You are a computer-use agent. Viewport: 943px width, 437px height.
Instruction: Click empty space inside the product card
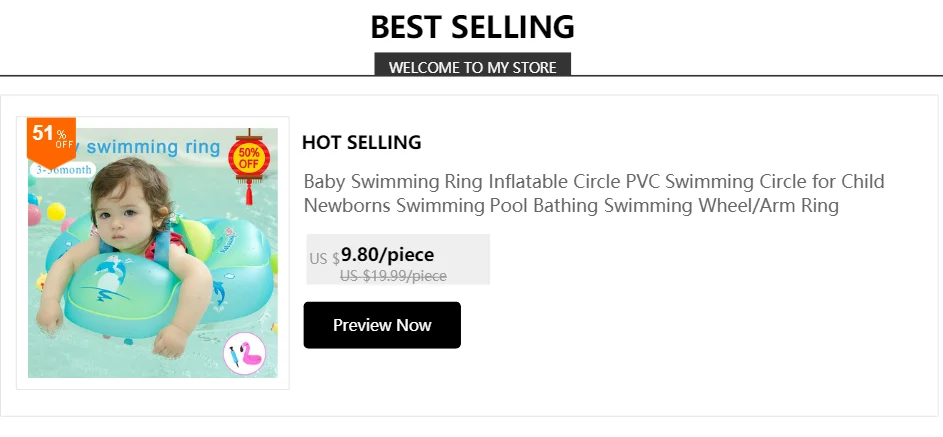tap(700, 320)
